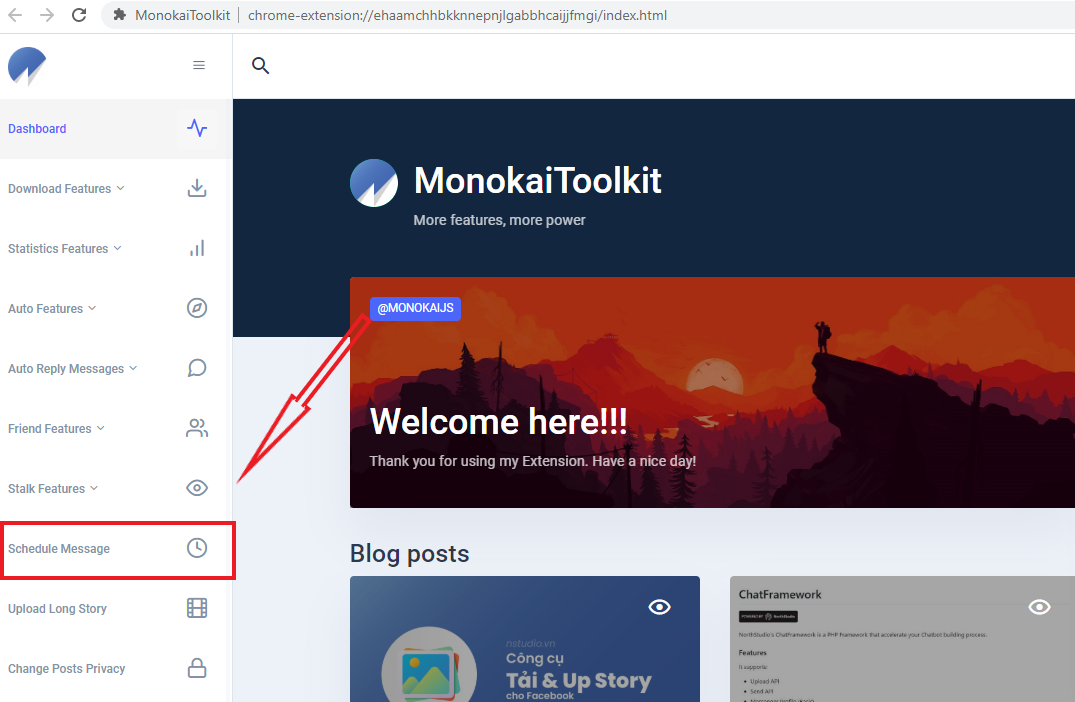Open the Upload Long Story menu item

(x=58, y=609)
